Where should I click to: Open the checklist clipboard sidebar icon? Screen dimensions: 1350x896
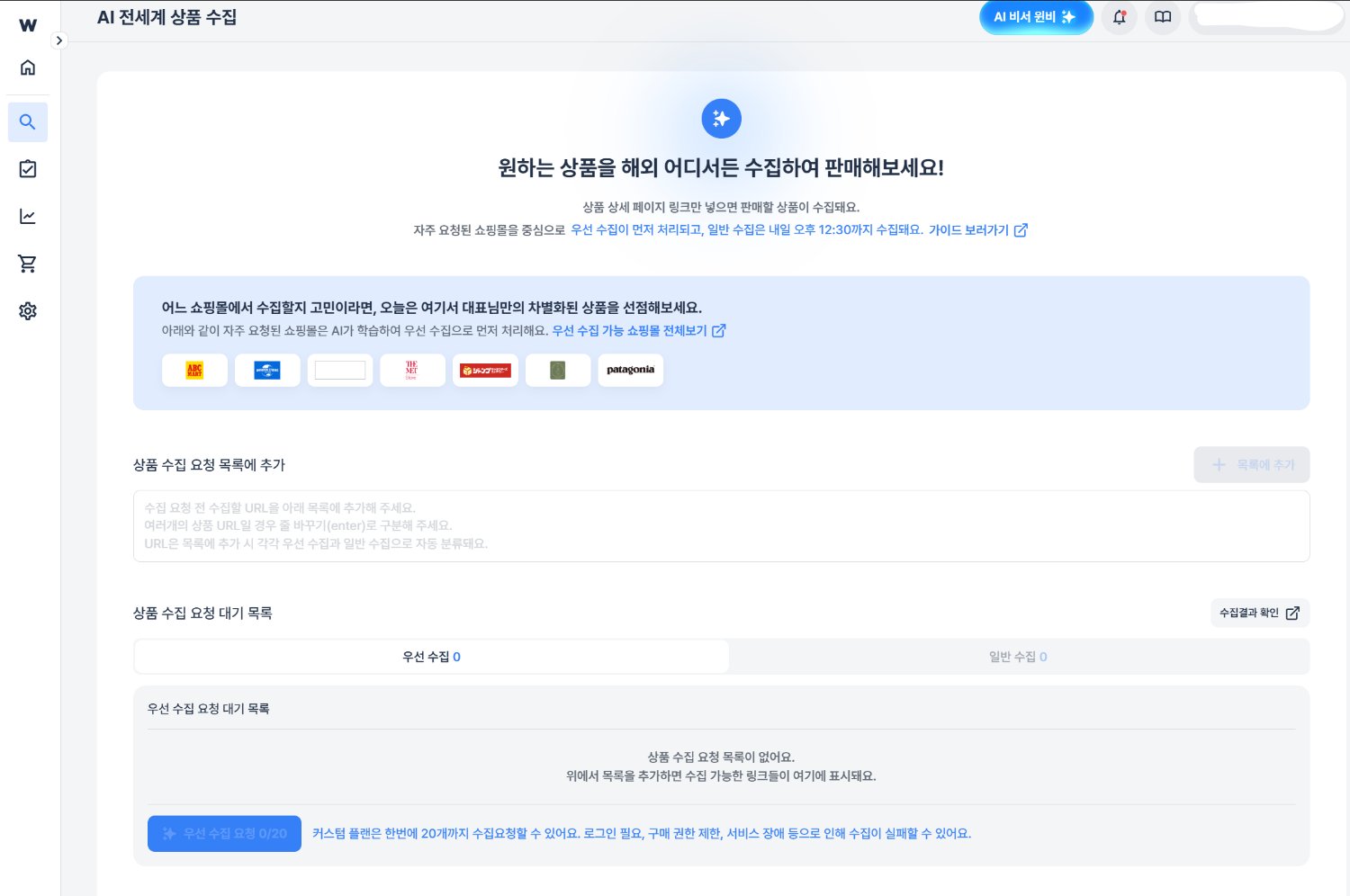pos(28,169)
